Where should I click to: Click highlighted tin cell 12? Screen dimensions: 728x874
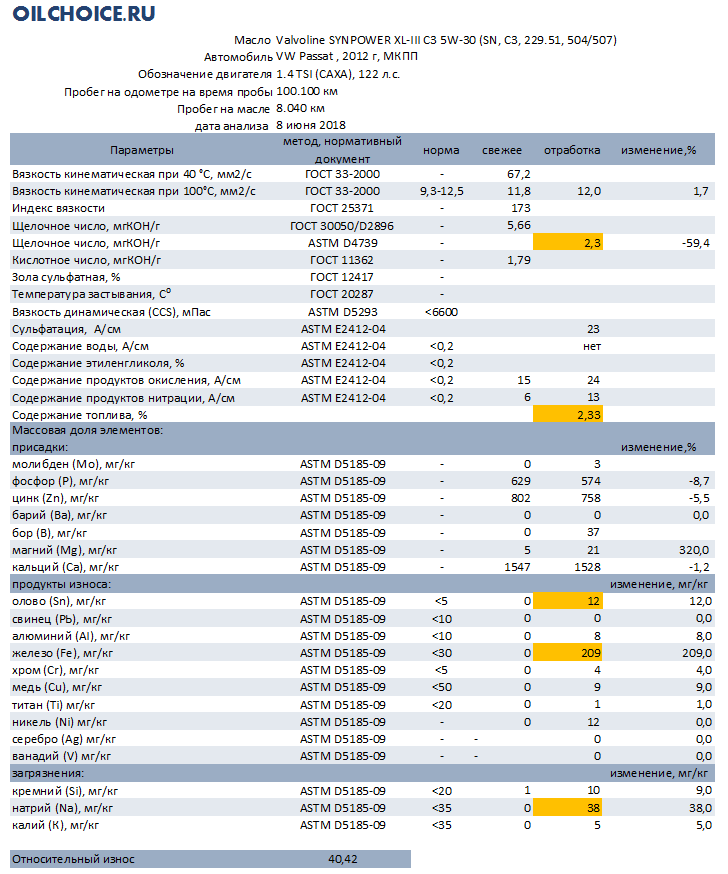(567, 601)
